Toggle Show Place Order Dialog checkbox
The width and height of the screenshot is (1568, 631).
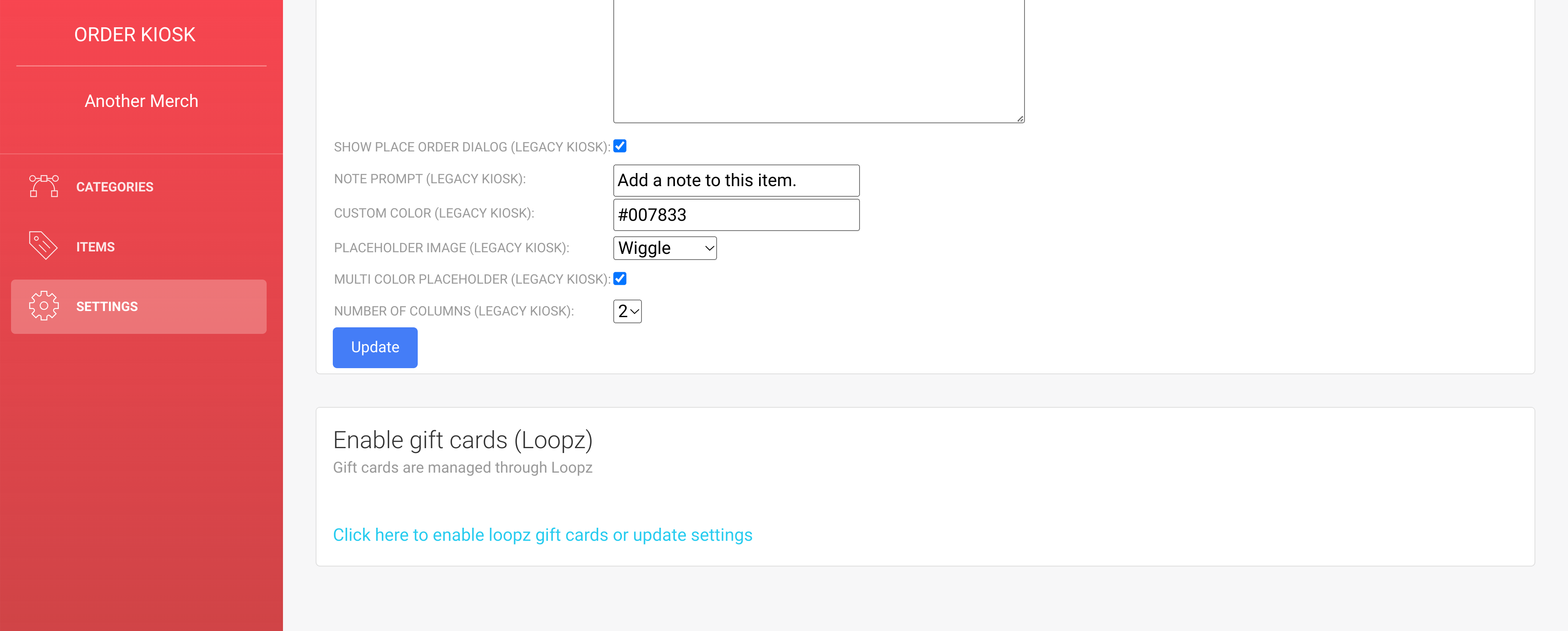pos(620,146)
